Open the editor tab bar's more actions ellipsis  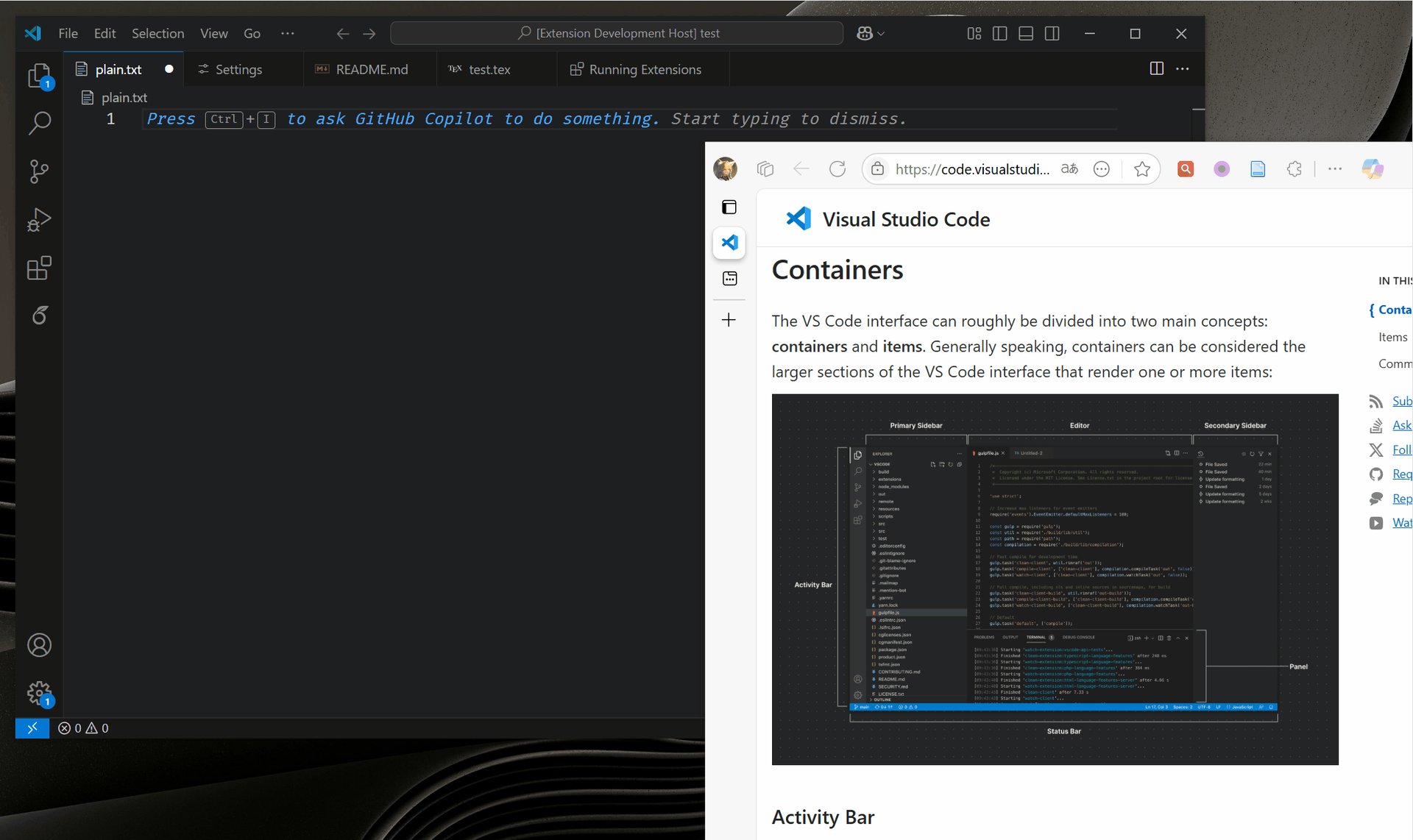point(1183,68)
